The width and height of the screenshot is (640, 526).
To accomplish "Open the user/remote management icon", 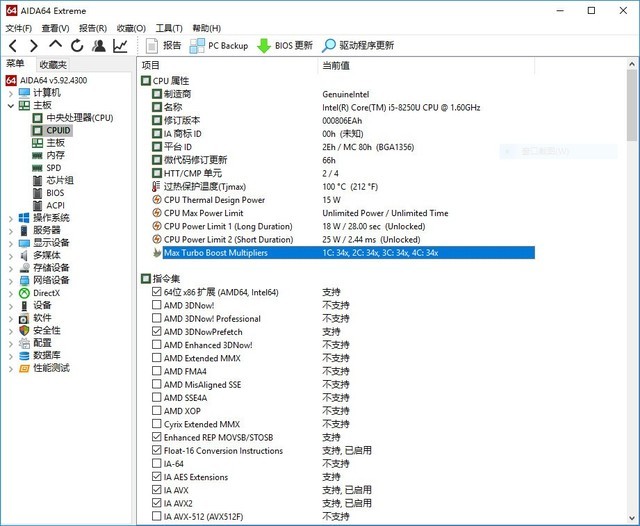I will (99, 46).
